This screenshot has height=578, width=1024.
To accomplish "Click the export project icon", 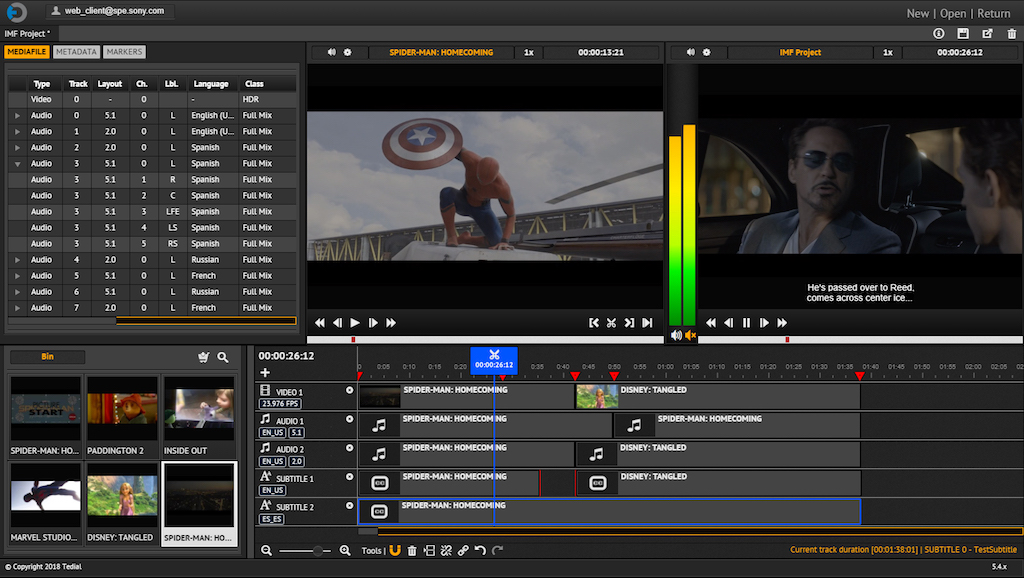I will tap(987, 34).
